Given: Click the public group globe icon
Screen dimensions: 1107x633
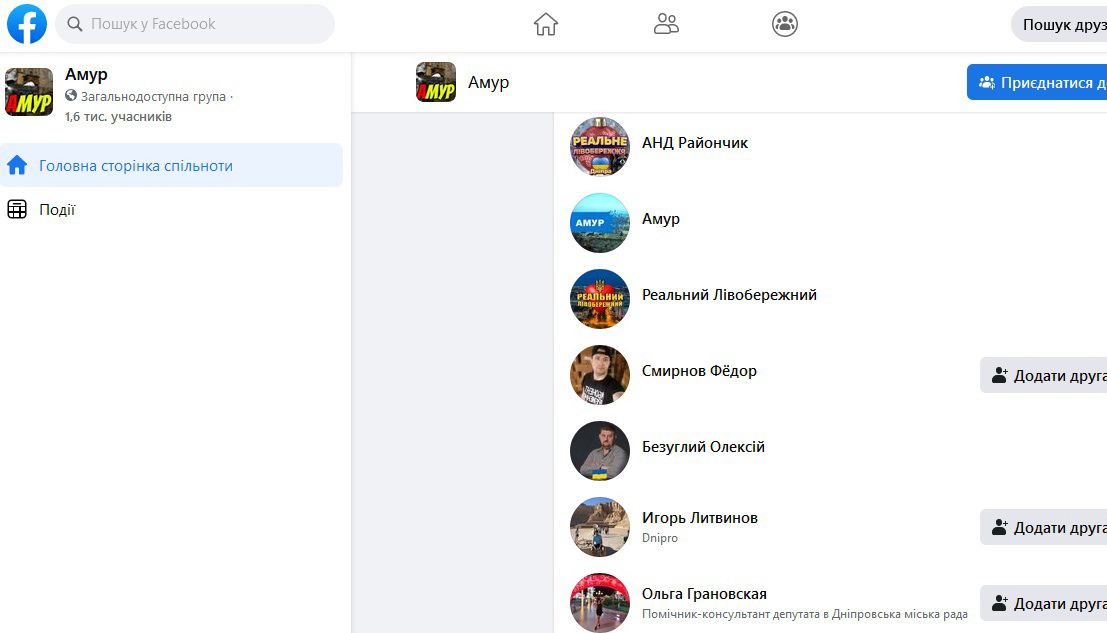Looking at the screenshot, I should point(71,95).
